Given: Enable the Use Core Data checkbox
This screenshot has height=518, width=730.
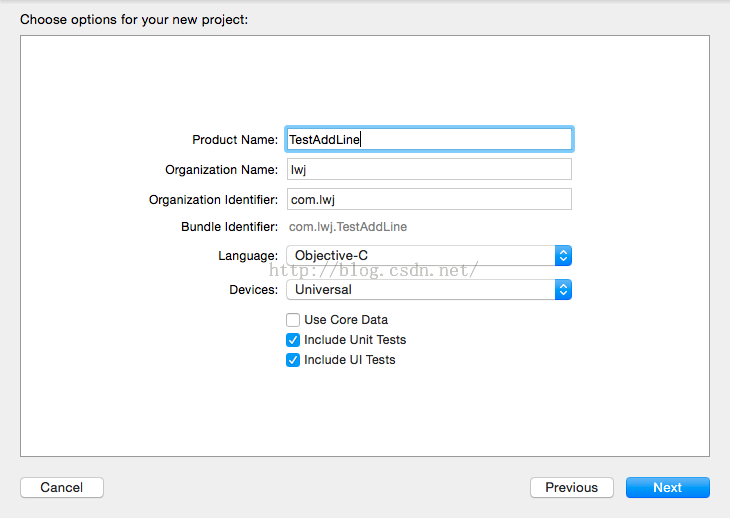Looking at the screenshot, I should tap(293, 320).
